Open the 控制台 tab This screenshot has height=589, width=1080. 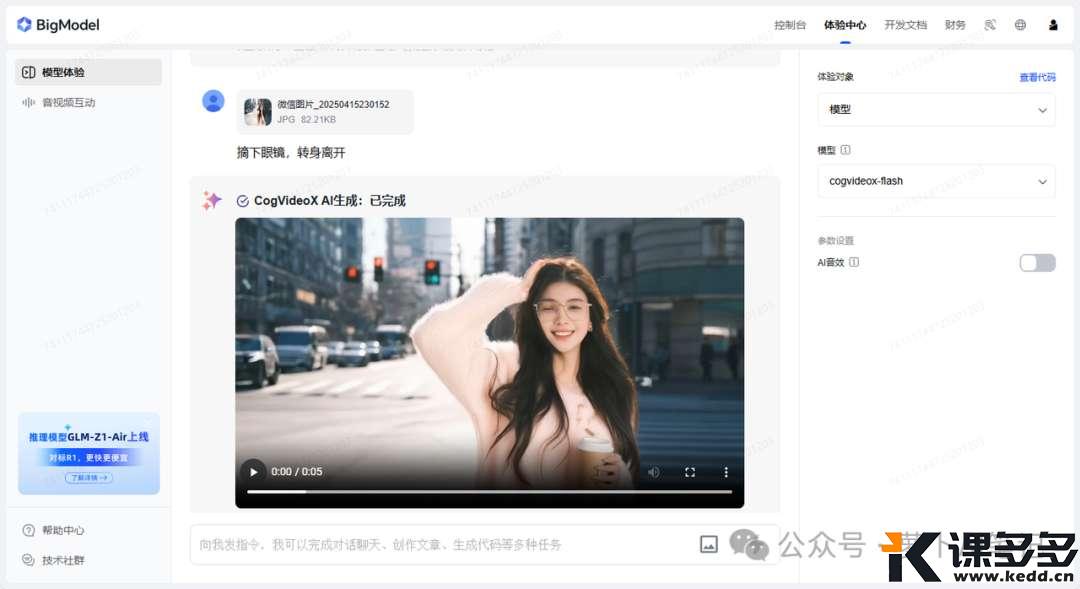click(789, 25)
